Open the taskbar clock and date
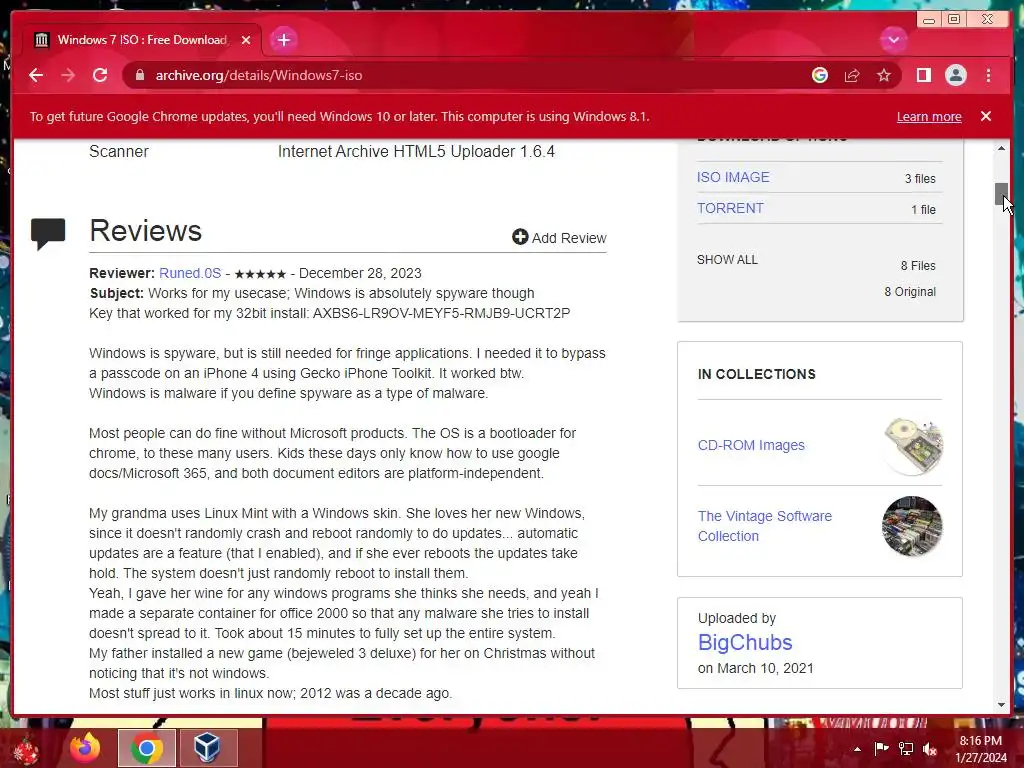The width and height of the screenshot is (1024, 768). click(x=980, y=749)
